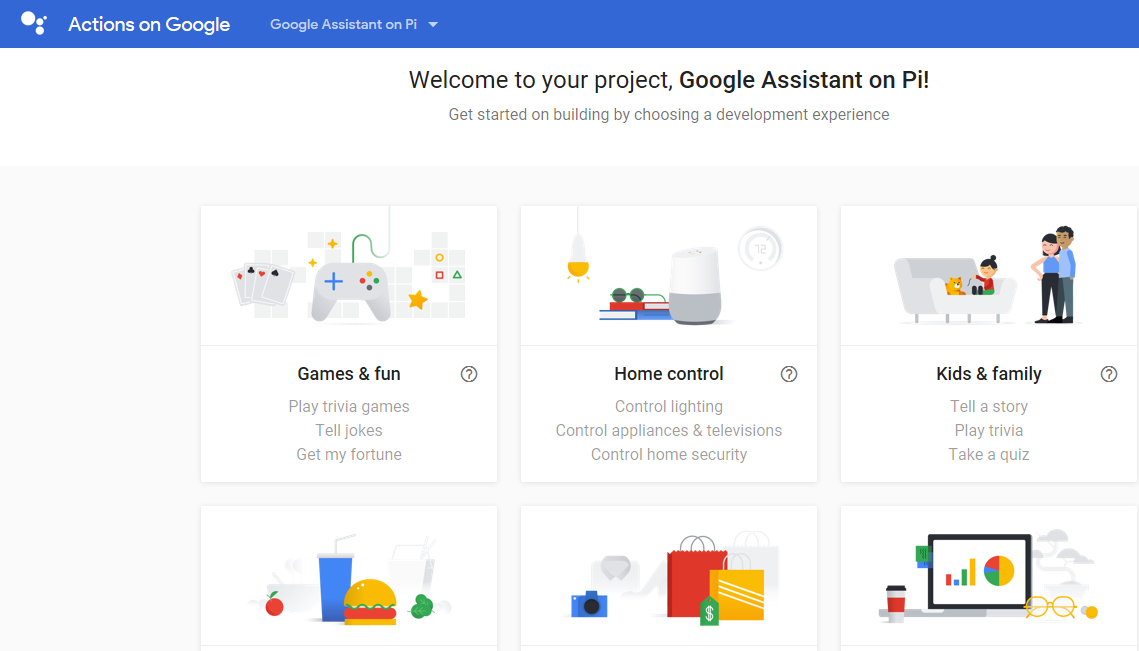Click the welcome heading text
The width and height of the screenshot is (1139, 651).
669,79
